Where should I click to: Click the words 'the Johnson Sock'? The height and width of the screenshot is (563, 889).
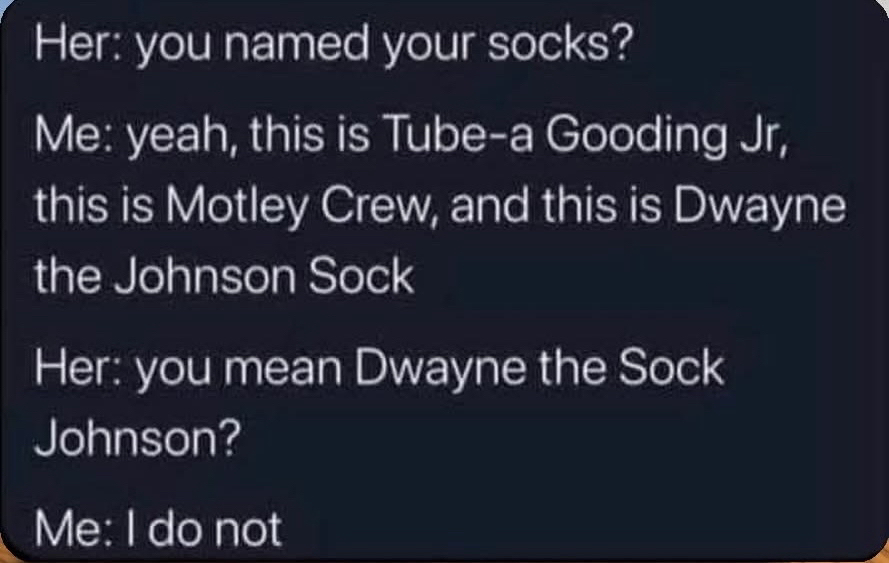(225, 276)
